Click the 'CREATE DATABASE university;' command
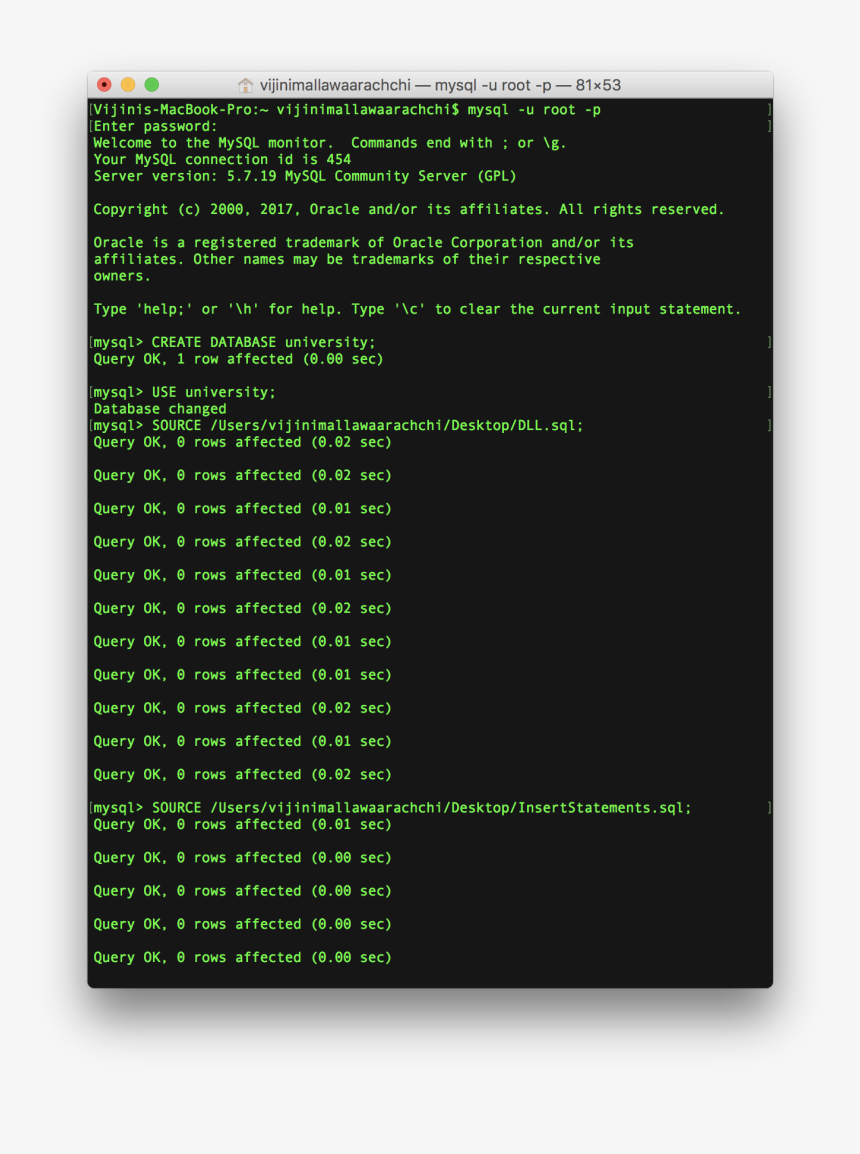The height and width of the screenshot is (1154, 860). click(264, 342)
